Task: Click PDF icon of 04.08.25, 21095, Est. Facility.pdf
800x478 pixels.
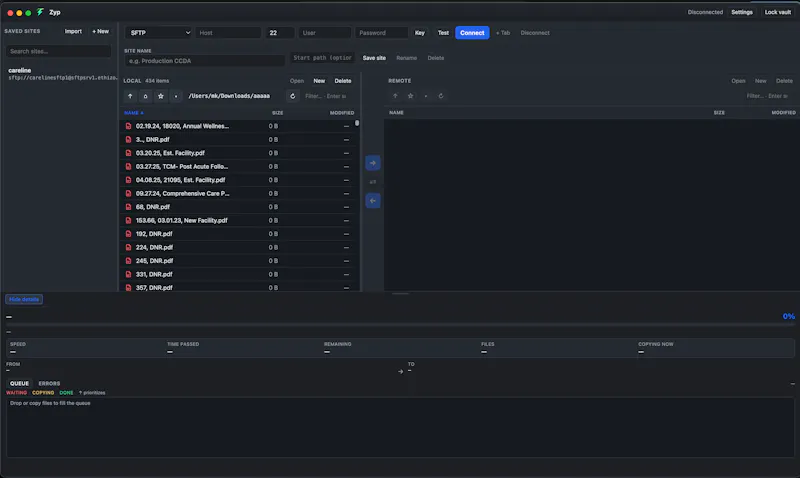Action: pyautogui.click(x=129, y=180)
